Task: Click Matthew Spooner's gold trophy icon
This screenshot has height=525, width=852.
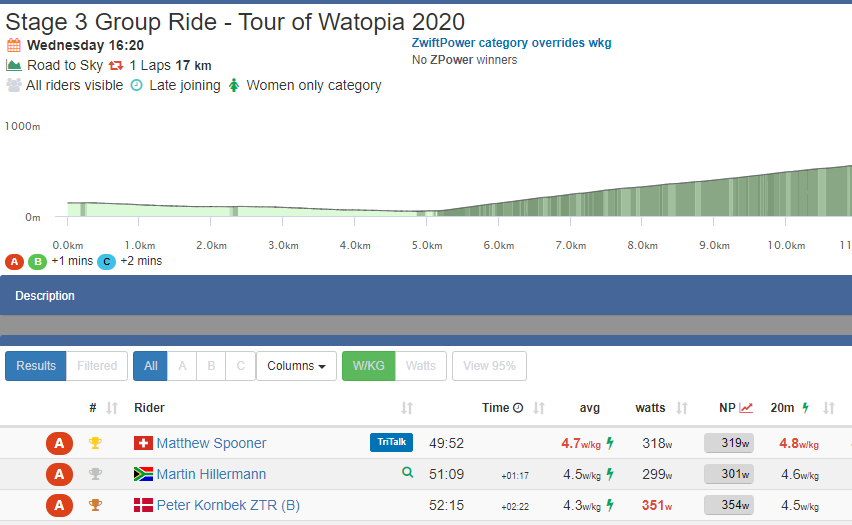Action: pos(95,443)
